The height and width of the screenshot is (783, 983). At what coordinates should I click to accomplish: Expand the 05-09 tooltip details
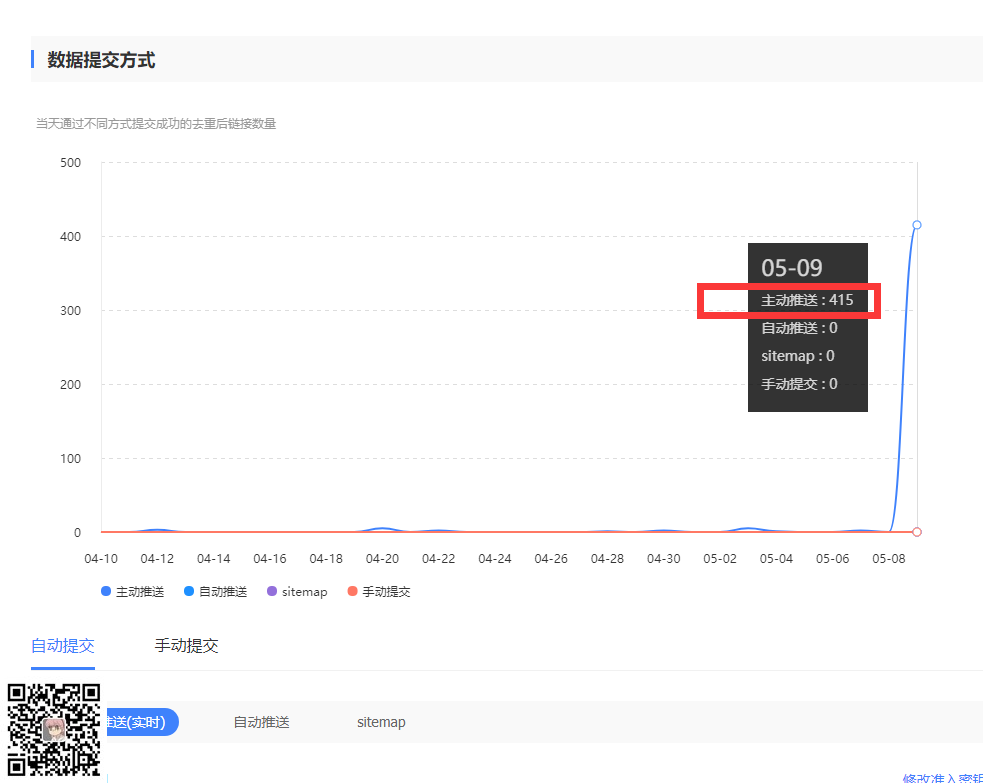pos(795,267)
